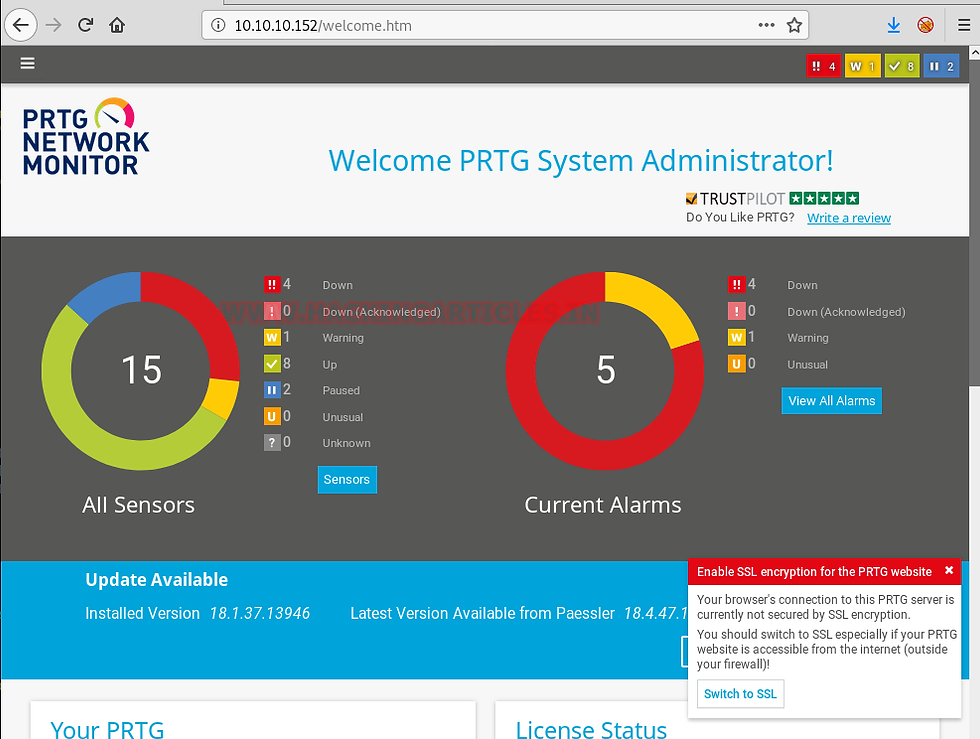The image size is (980, 739).
Task: Click the number 5 in Current Alarms chart
Action: point(606,370)
